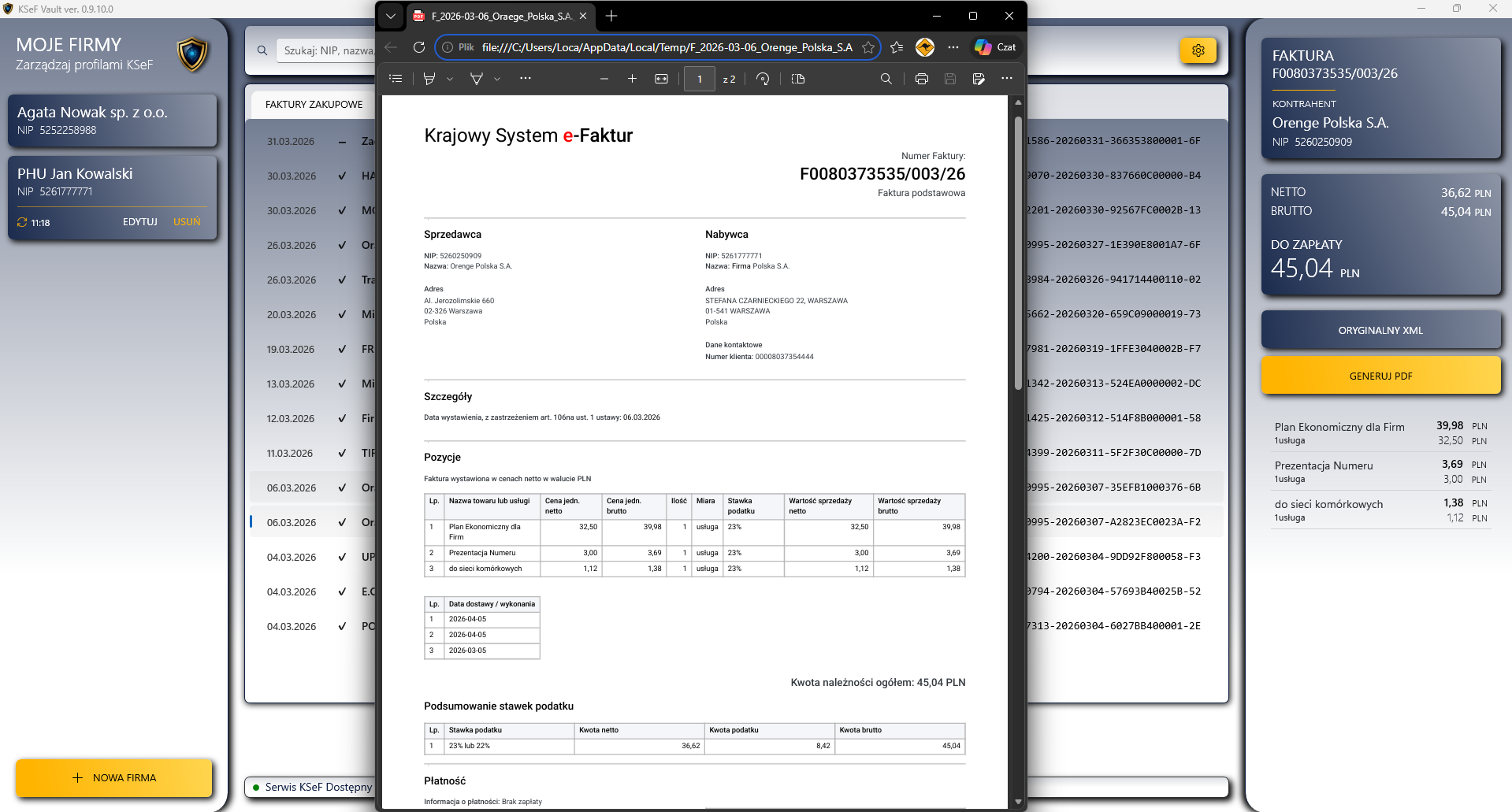Click the search magnifier in KSeF Vault

tap(262, 50)
